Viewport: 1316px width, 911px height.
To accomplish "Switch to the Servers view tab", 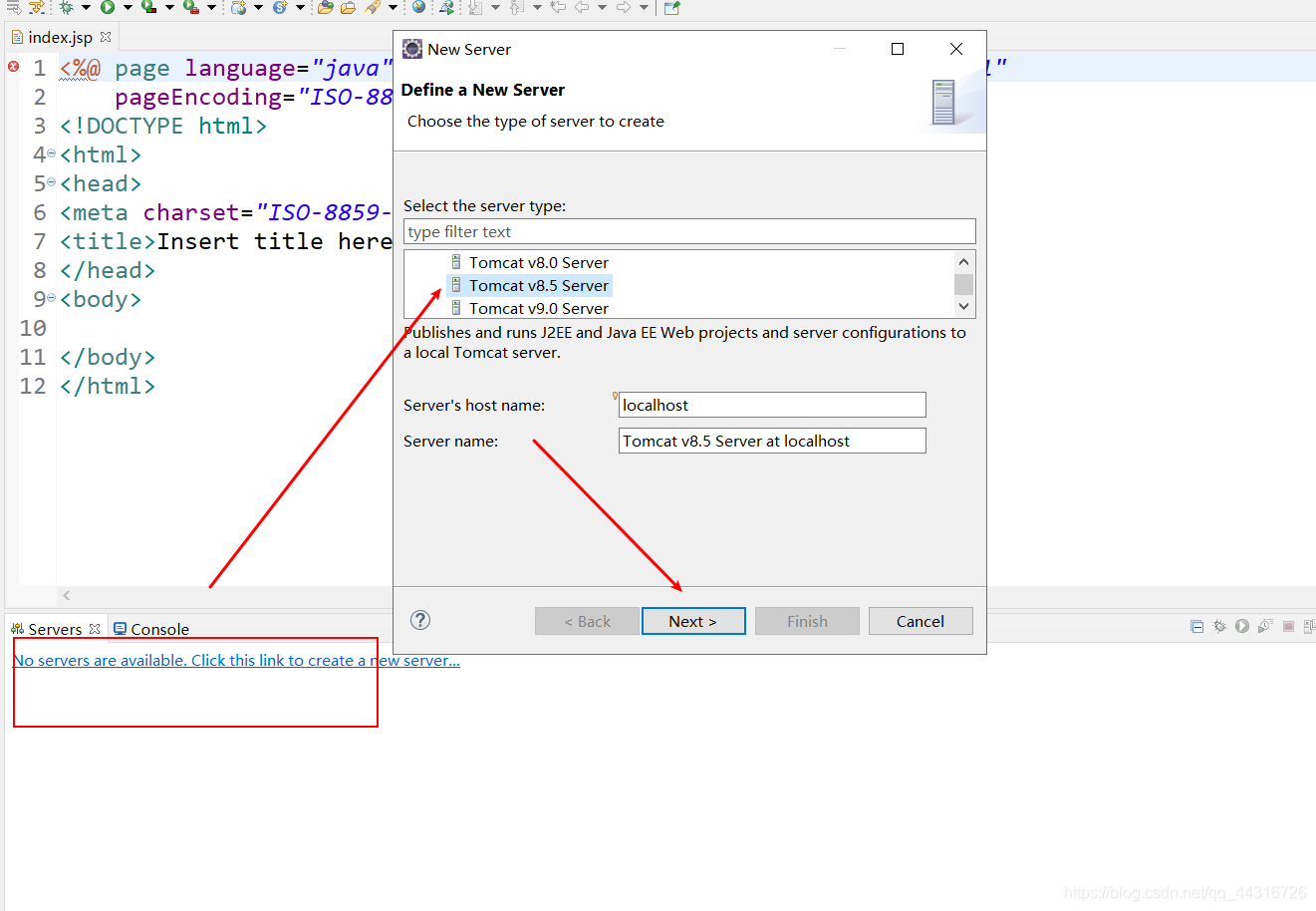I will pyautogui.click(x=55, y=629).
